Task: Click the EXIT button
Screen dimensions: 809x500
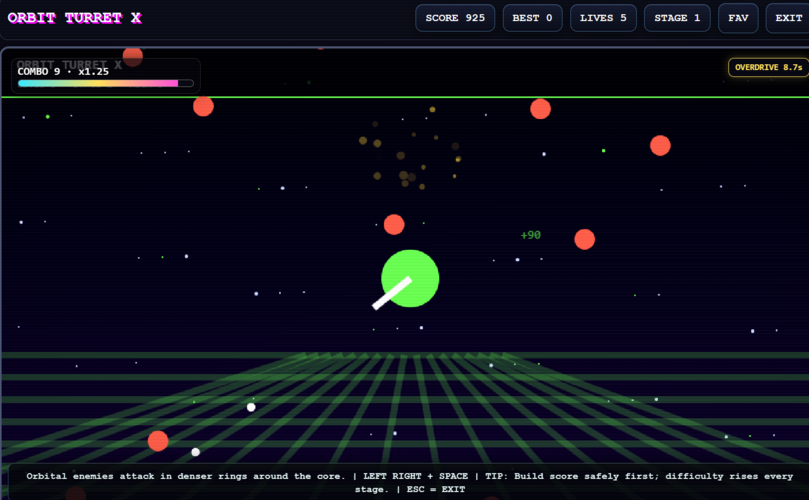Action: (788, 18)
